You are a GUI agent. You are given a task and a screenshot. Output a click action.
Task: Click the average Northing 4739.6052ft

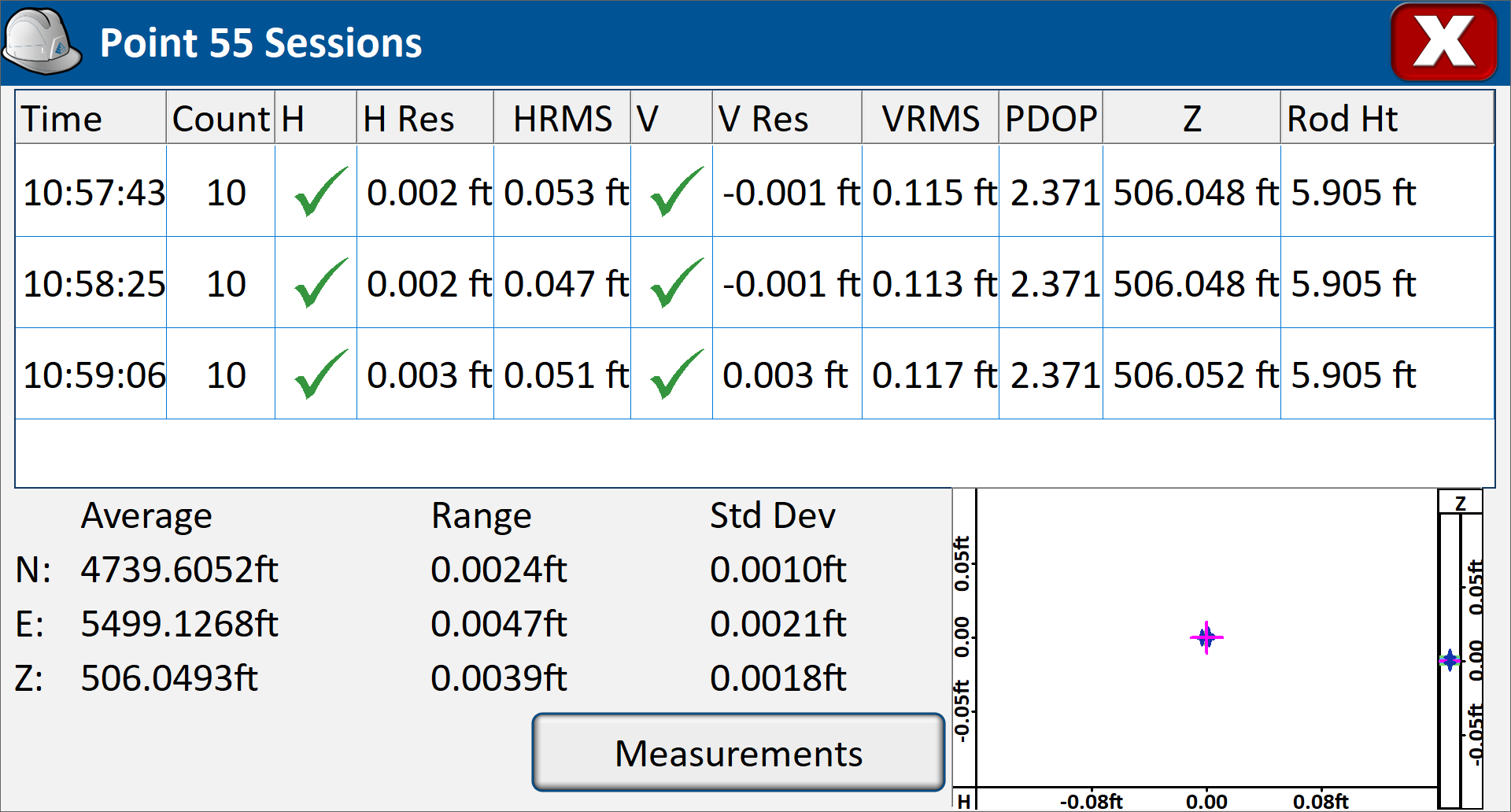179,570
